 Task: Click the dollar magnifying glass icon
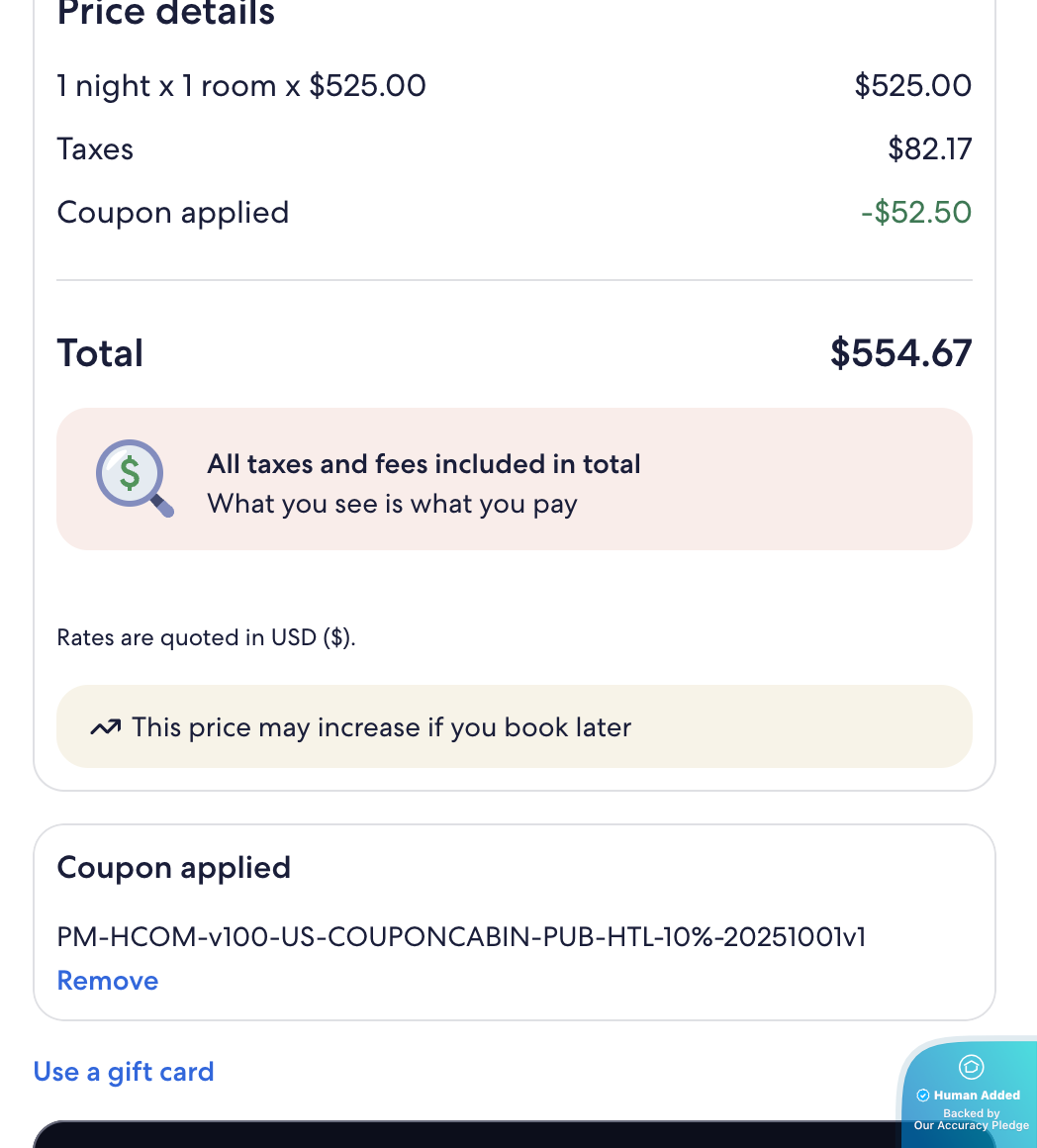(135, 478)
